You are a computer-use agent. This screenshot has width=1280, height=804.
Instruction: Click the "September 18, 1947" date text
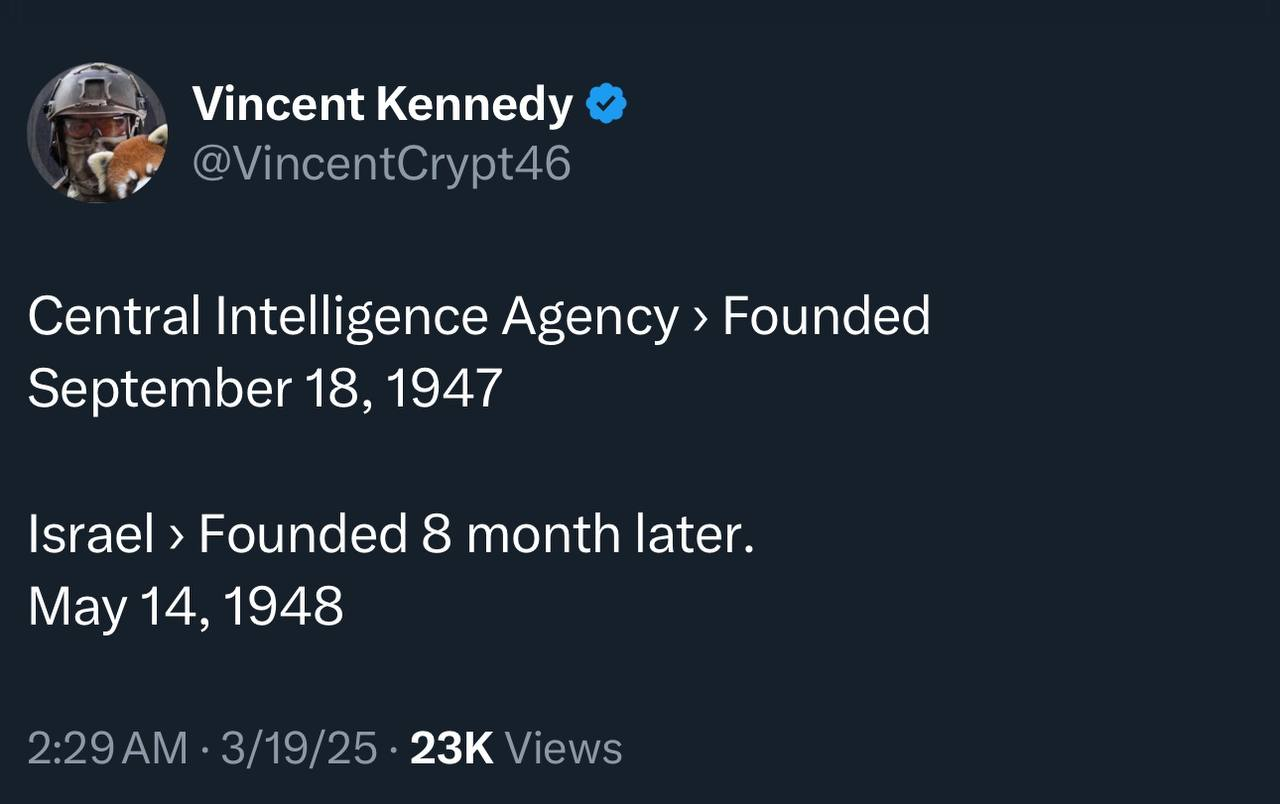265,388
